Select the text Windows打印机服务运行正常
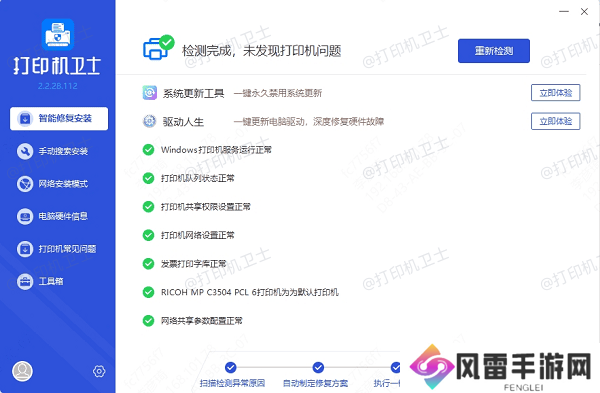The height and width of the screenshot is (393, 600). 216,150
